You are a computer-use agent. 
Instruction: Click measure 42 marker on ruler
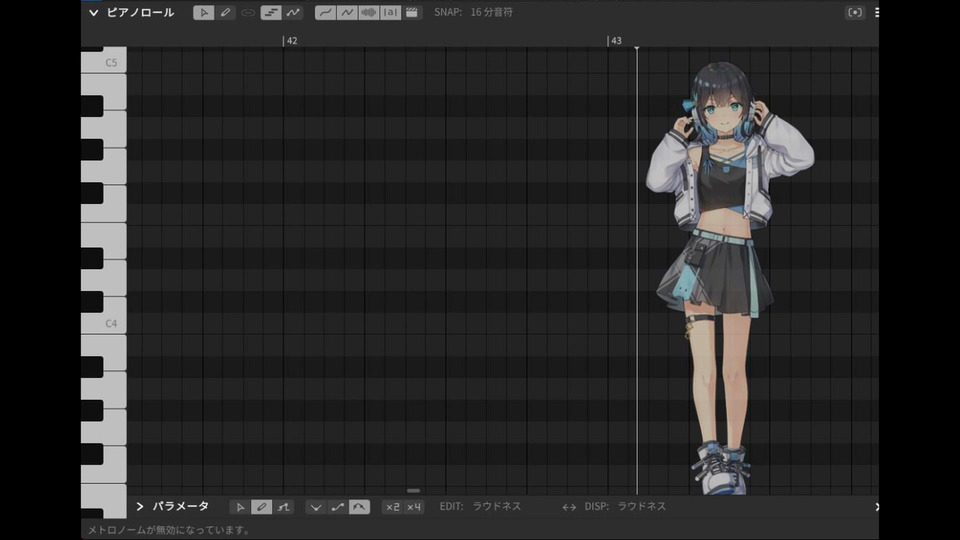[x=291, y=40]
